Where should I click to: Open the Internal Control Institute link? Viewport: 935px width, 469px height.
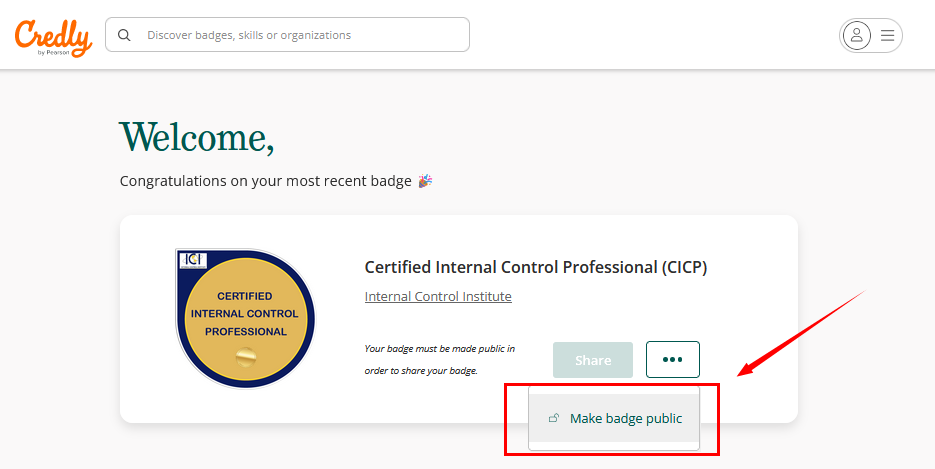coord(438,296)
